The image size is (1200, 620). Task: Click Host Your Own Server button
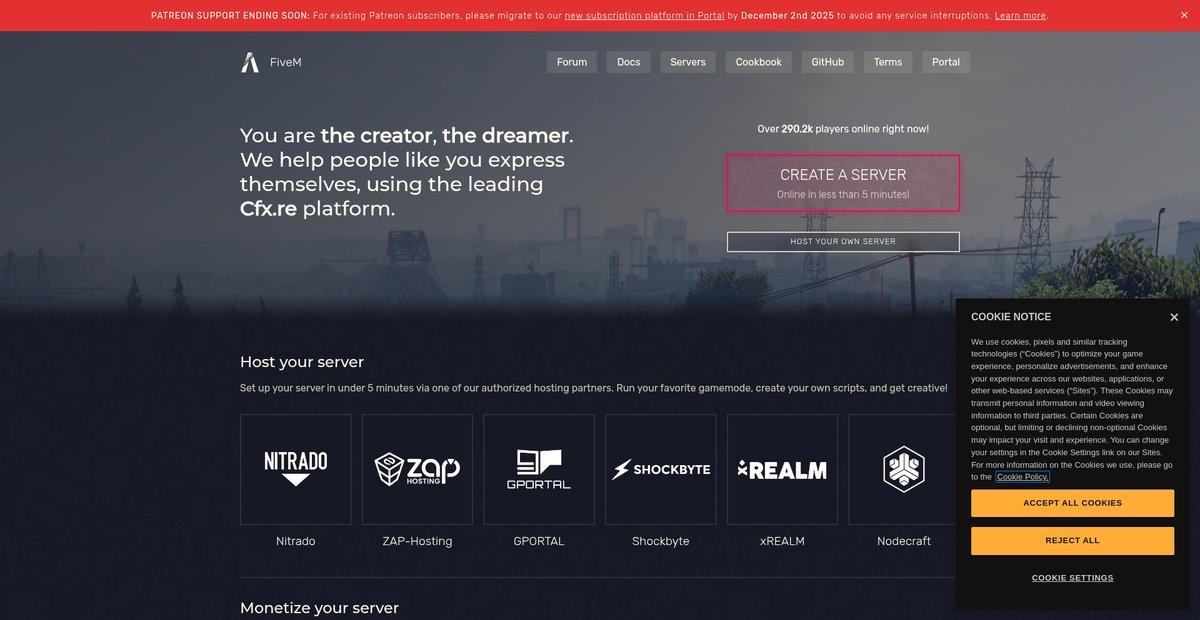coord(843,241)
